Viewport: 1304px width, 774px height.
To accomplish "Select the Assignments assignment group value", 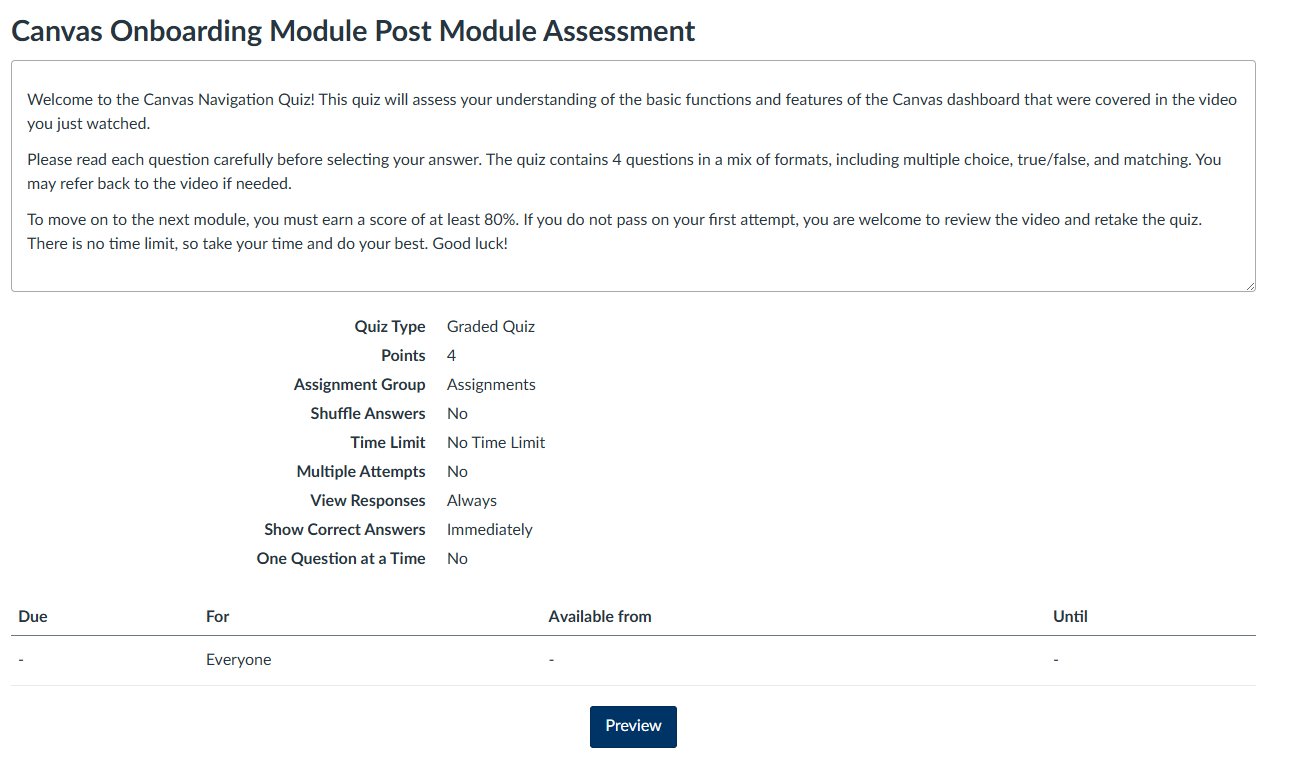I will tap(490, 384).
